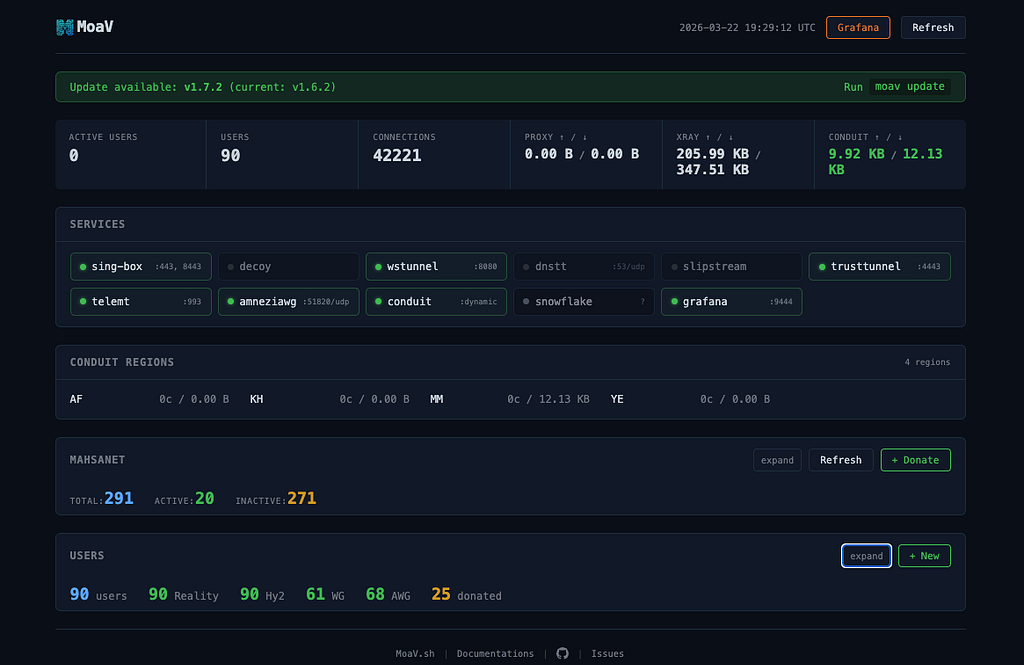Screen dimensions: 1024x665
Task: Select the snowflake service chip
Action: tap(584, 302)
